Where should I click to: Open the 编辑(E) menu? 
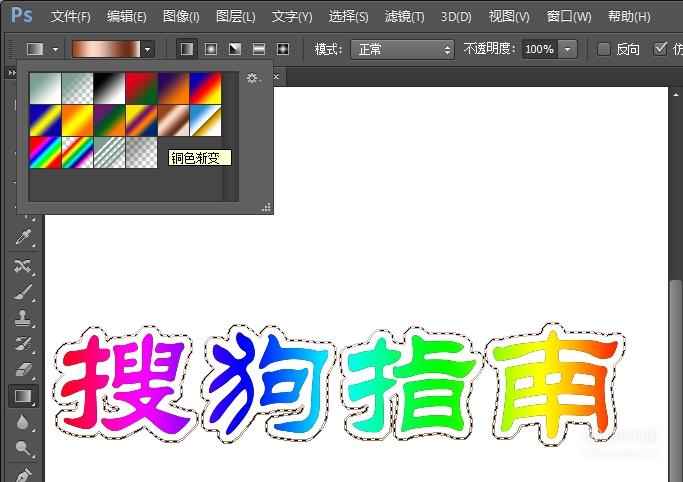[126, 17]
